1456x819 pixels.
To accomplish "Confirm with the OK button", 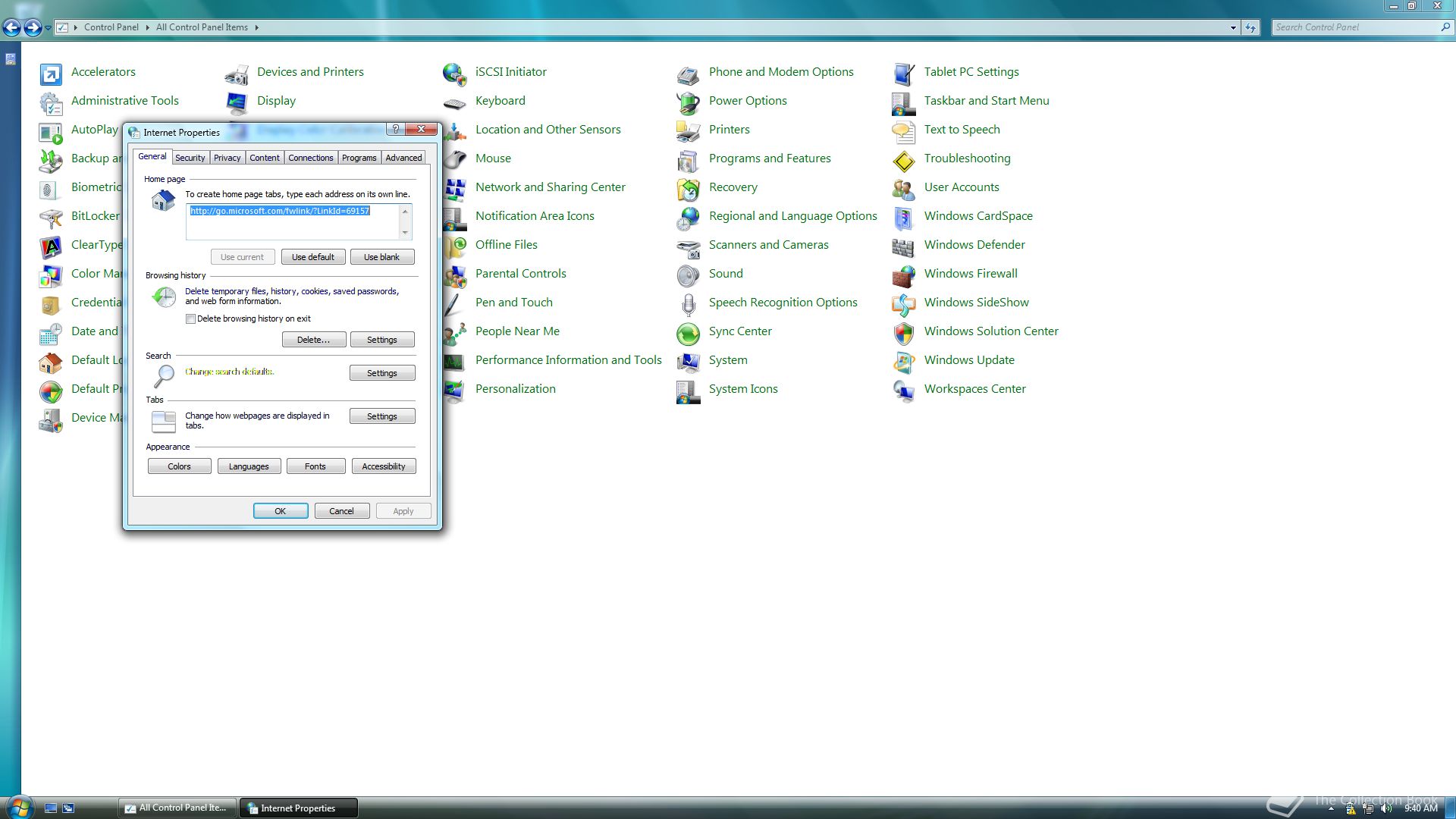I will coord(281,511).
